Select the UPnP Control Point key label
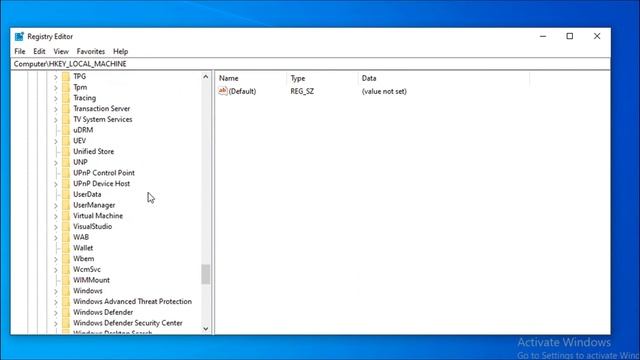Image resolution: width=640 pixels, height=360 pixels. 104,173
